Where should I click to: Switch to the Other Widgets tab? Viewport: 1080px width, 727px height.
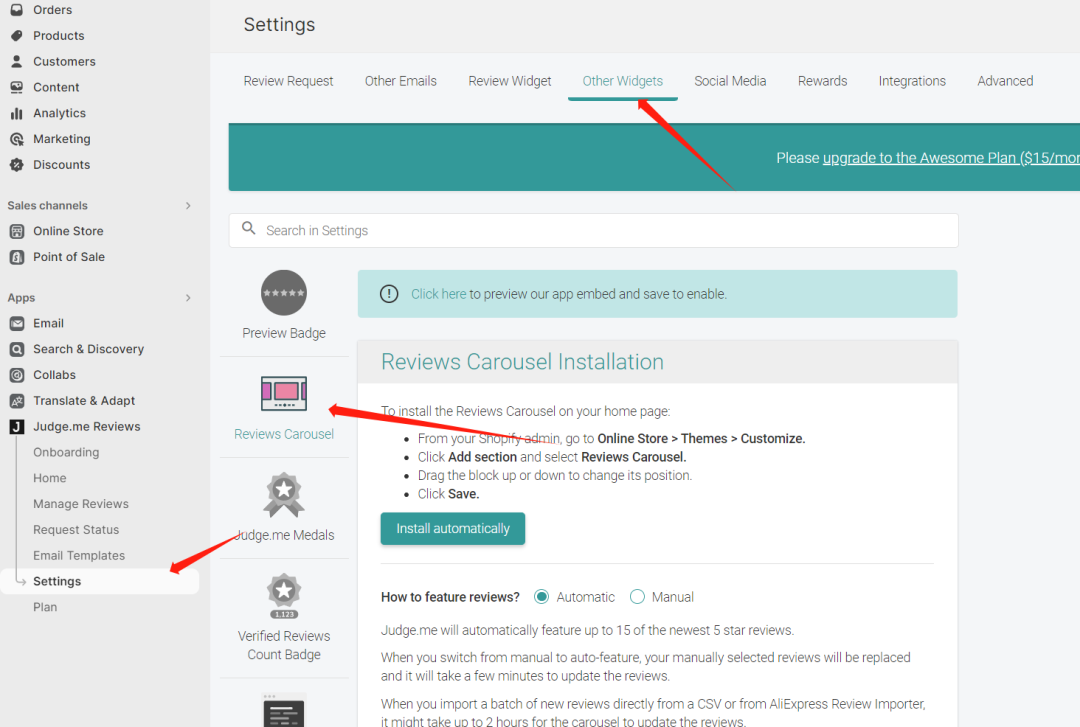pyautogui.click(x=623, y=81)
